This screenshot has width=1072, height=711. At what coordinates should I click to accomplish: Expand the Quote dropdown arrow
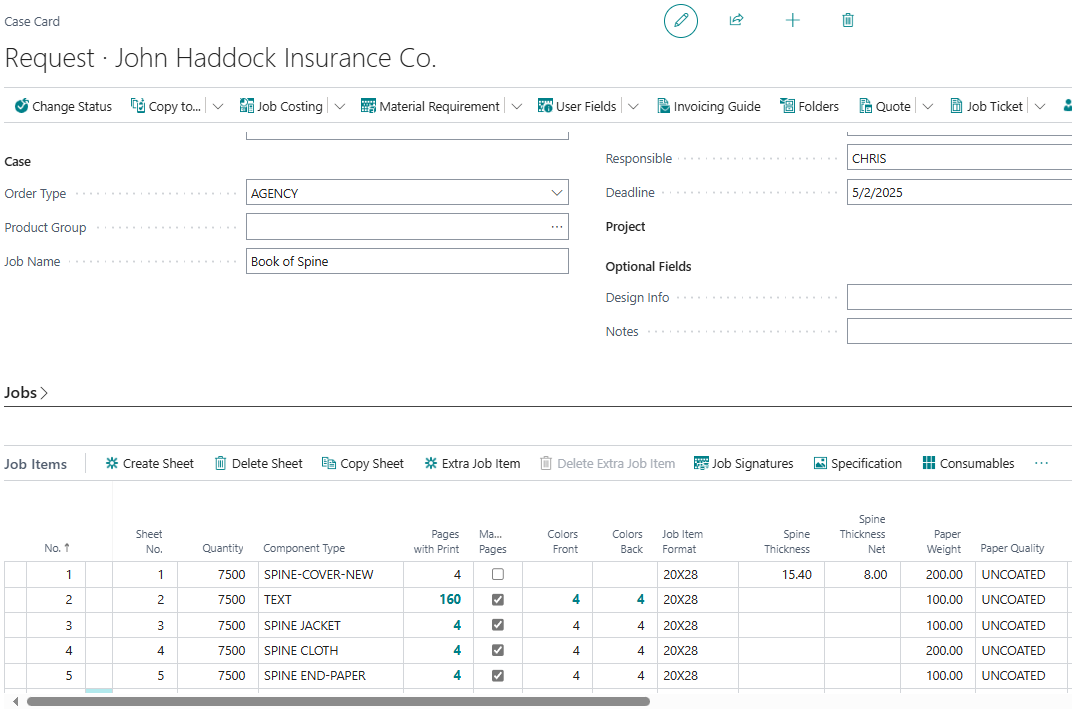(x=928, y=106)
